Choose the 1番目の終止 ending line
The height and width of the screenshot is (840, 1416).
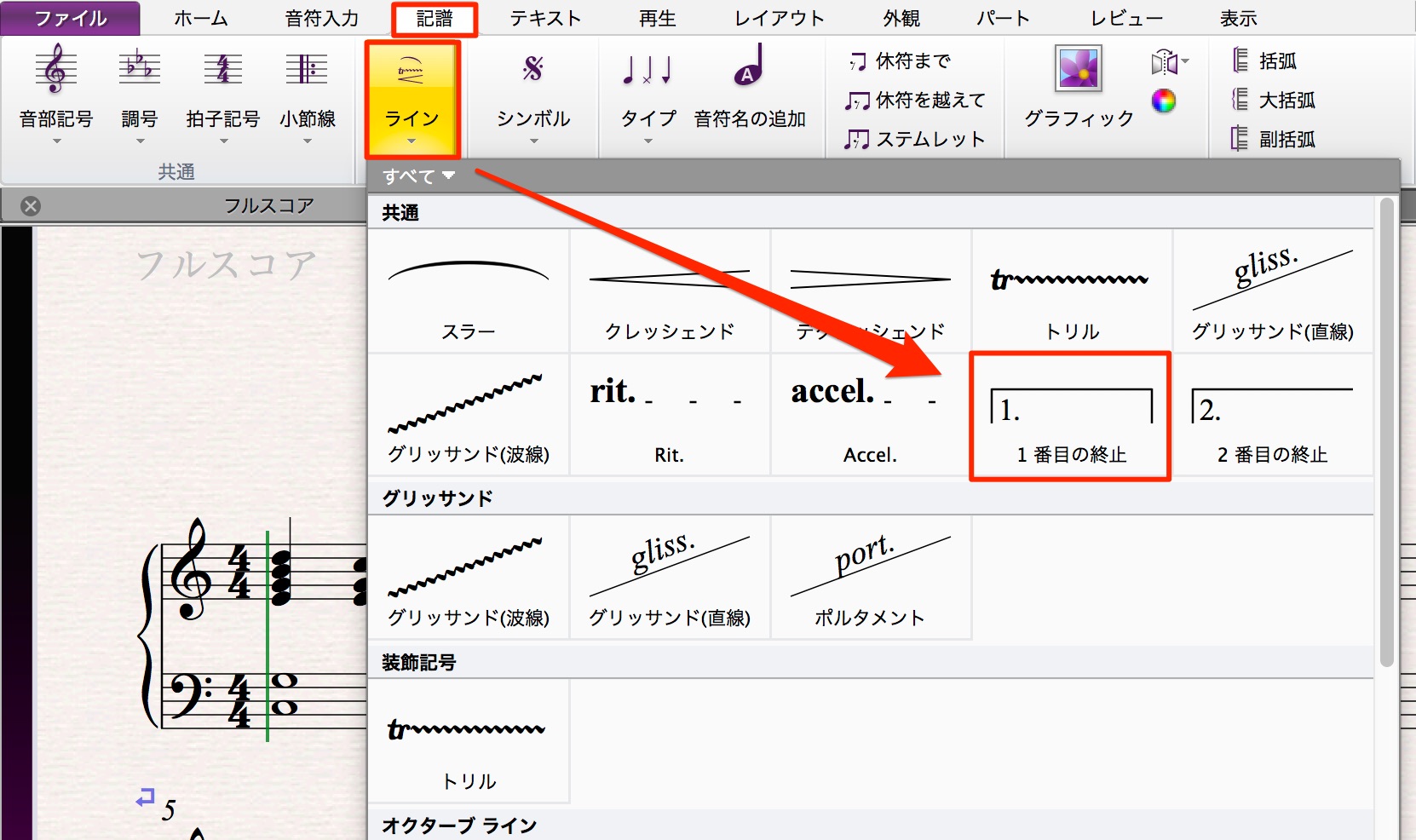[x=1071, y=417]
